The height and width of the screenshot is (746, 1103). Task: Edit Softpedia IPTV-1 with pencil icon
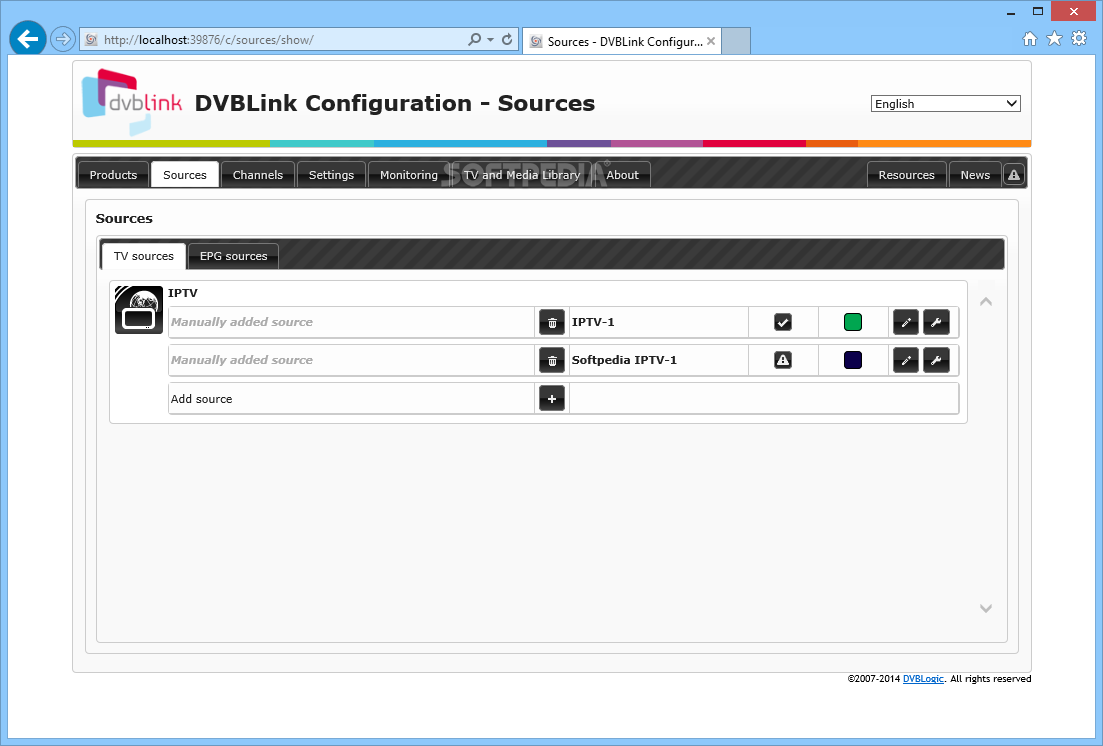[906, 360]
